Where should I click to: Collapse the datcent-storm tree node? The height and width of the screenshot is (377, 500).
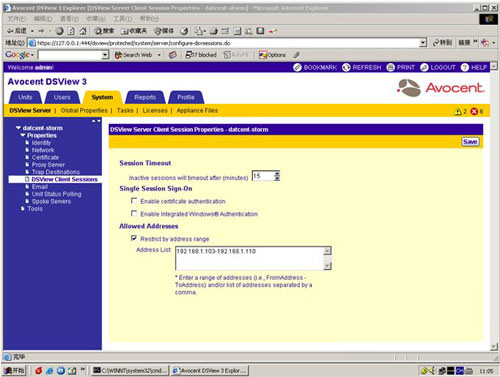tap(18, 128)
